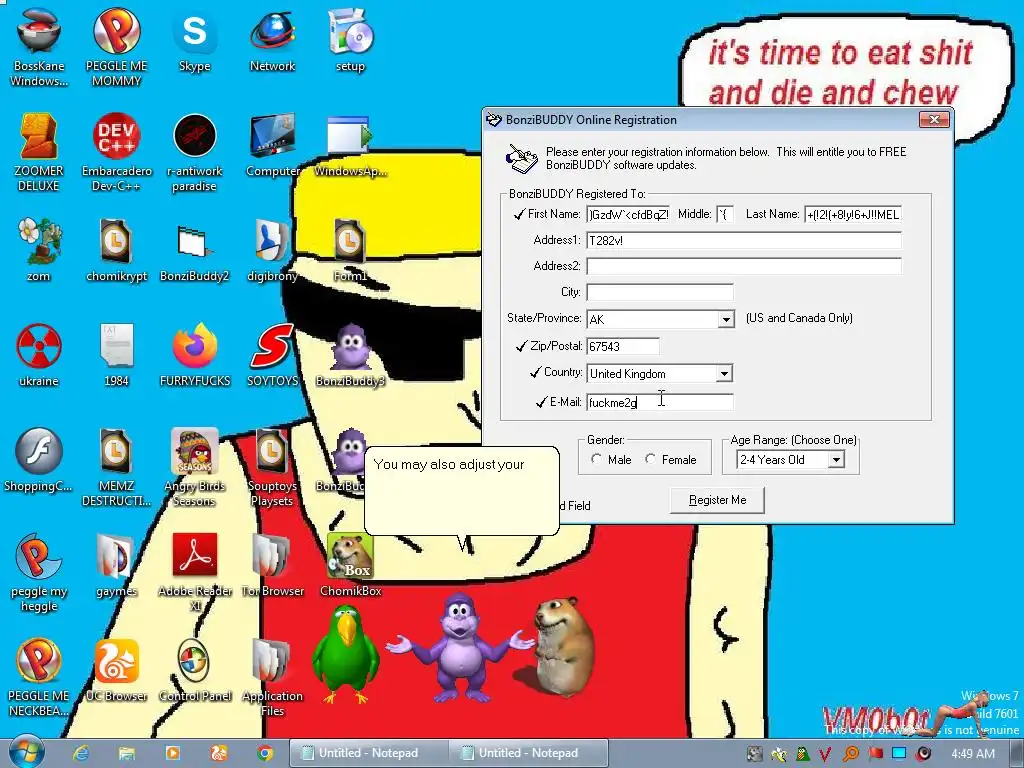This screenshot has height=768, width=1024.
Task: Select the BonziBuddy3 desktop icon
Action: click(350, 355)
